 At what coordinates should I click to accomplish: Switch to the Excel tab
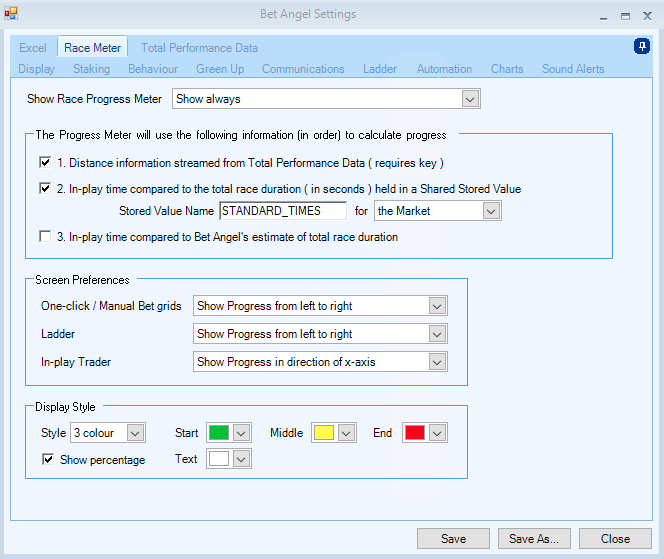[x=33, y=48]
